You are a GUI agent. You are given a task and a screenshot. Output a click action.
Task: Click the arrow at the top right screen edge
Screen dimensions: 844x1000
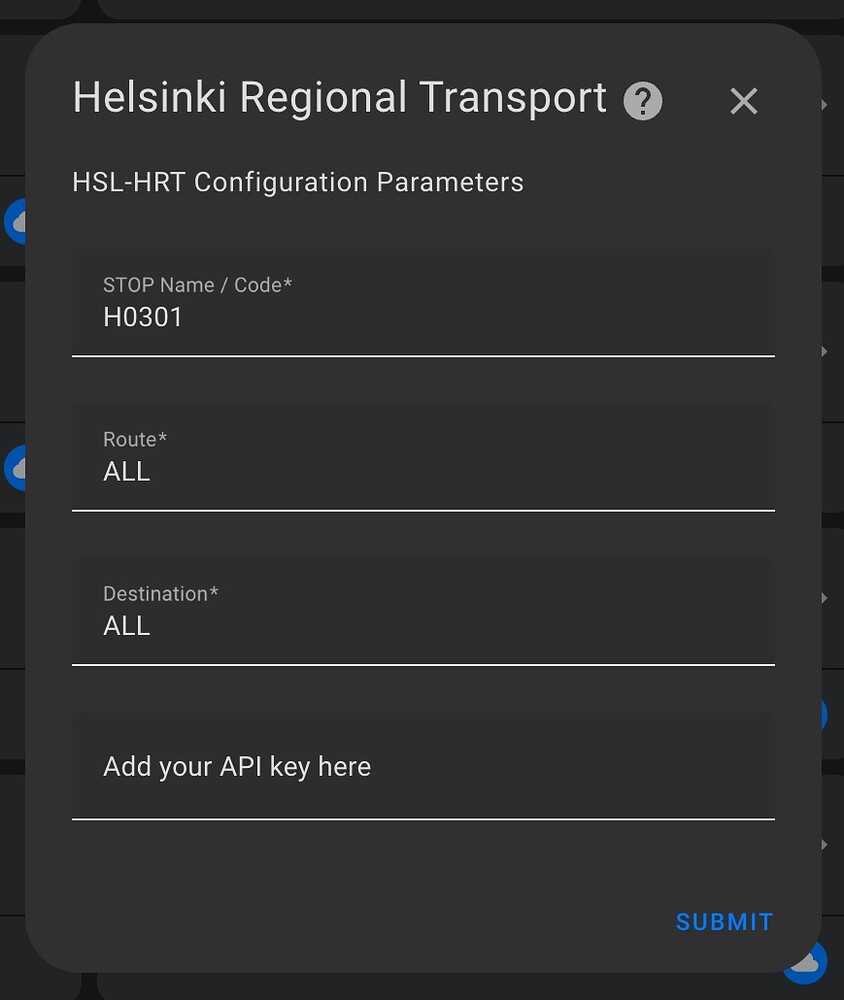pyautogui.click(x=822, y=105)
